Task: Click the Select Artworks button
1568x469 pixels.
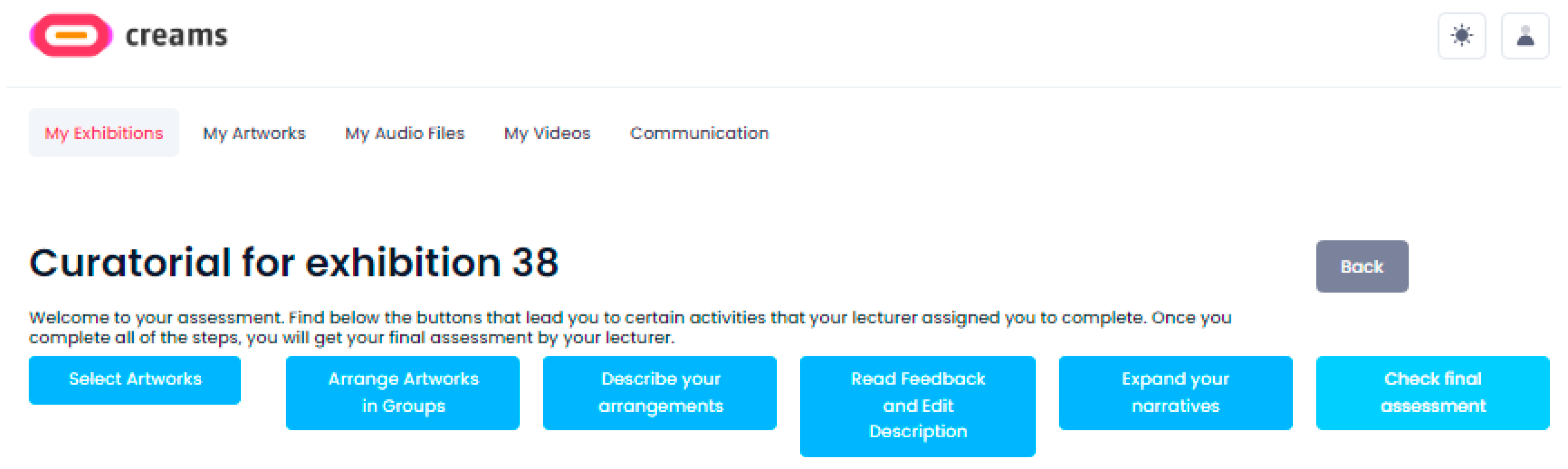Action: (x=134, y=379)
